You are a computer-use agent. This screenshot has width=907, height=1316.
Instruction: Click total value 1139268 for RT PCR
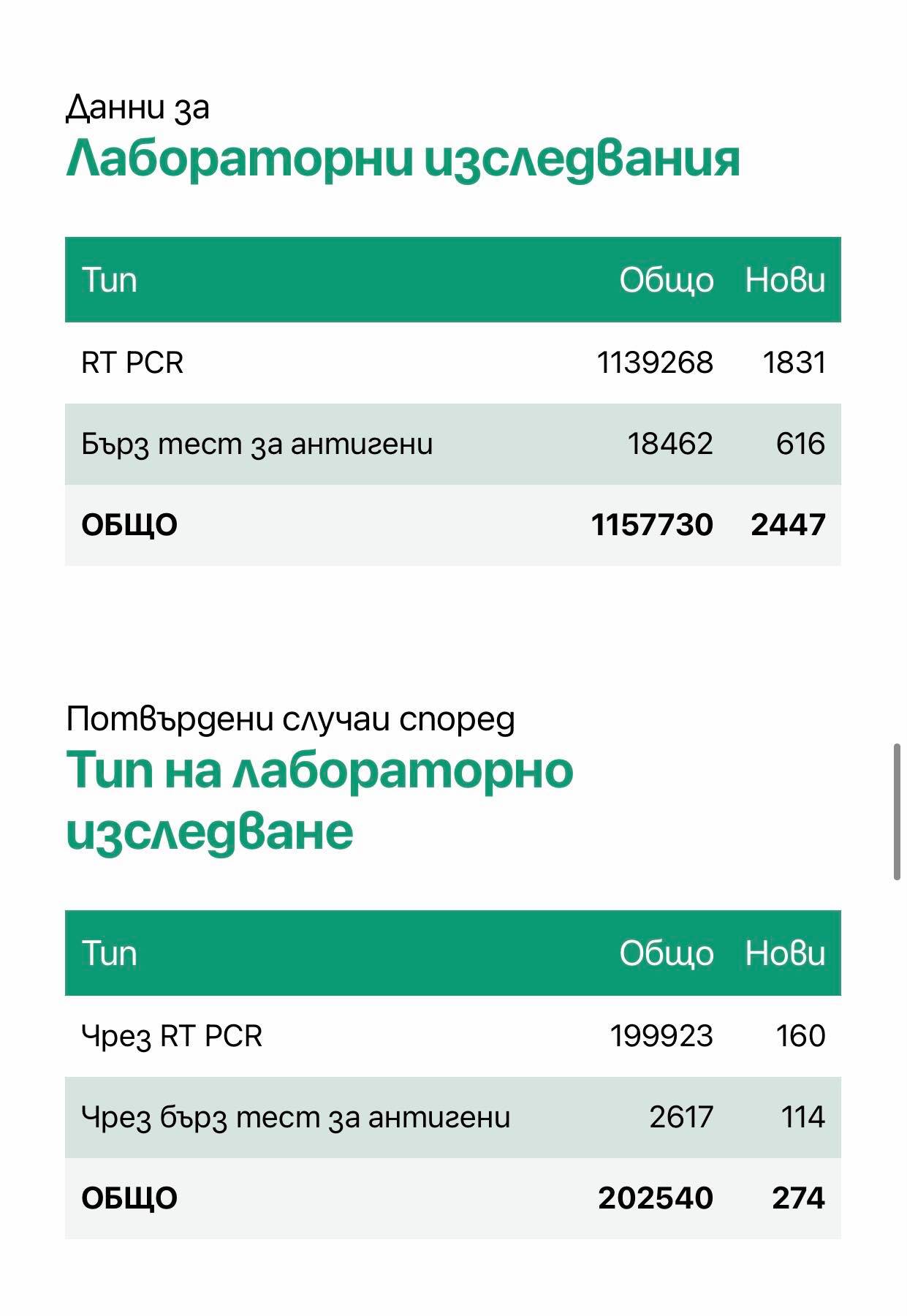[x=655, y=363]
